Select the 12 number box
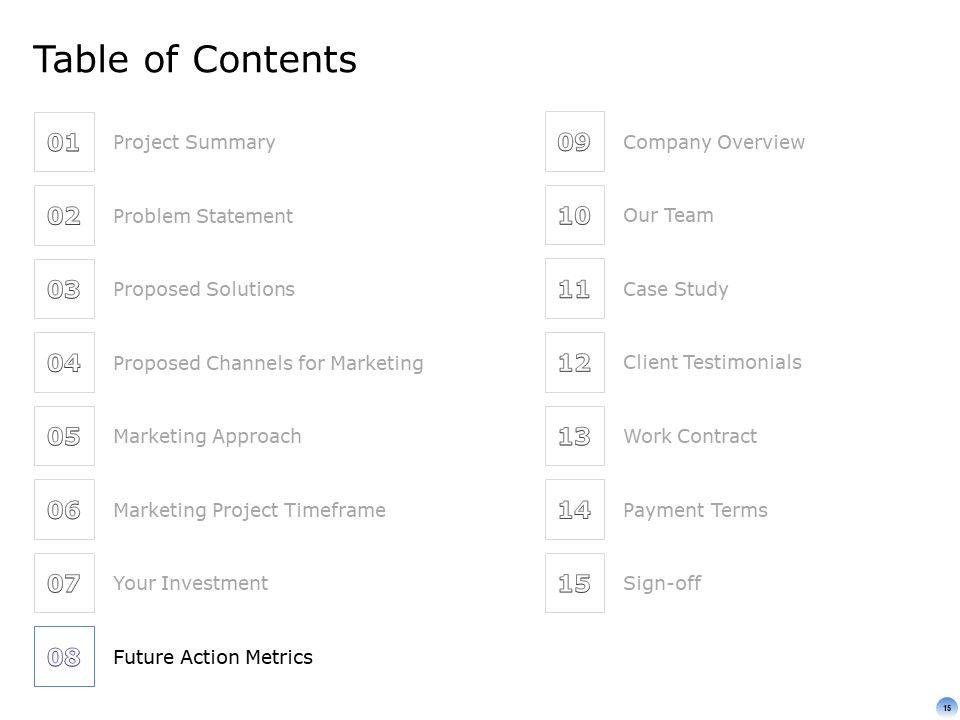 pos(574,362)
